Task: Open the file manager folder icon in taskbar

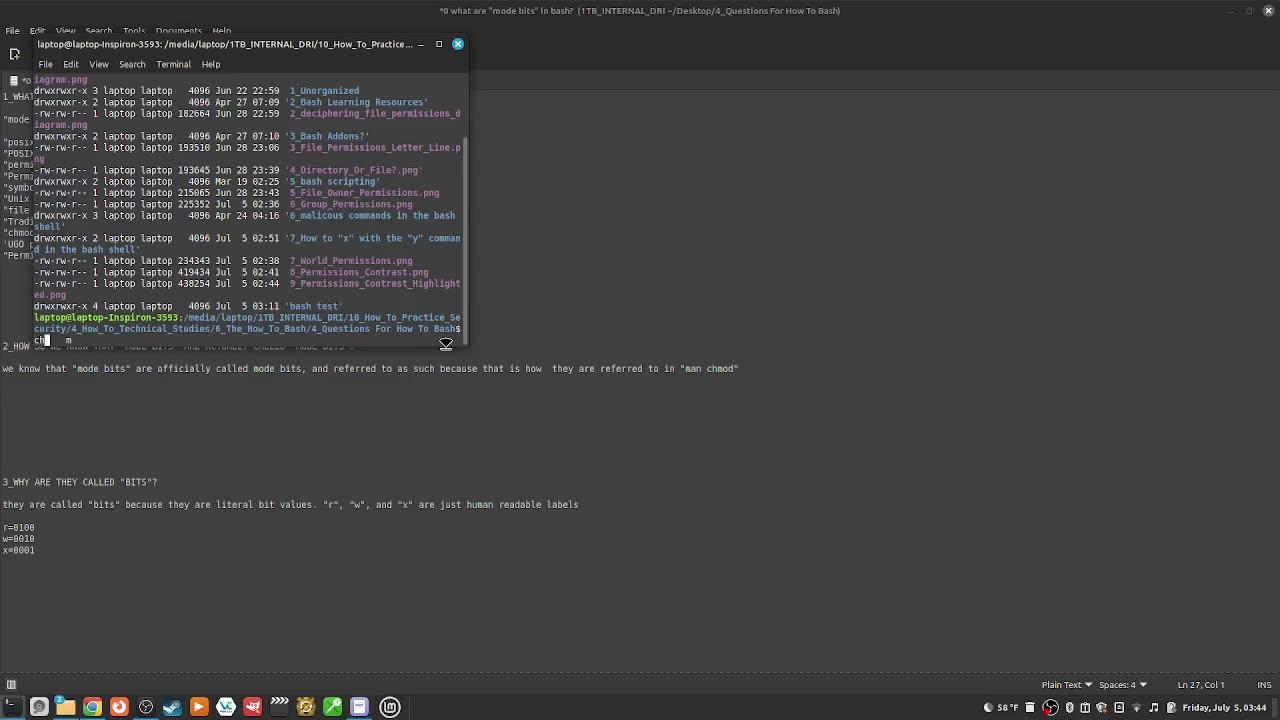Action: click(65, 707)
